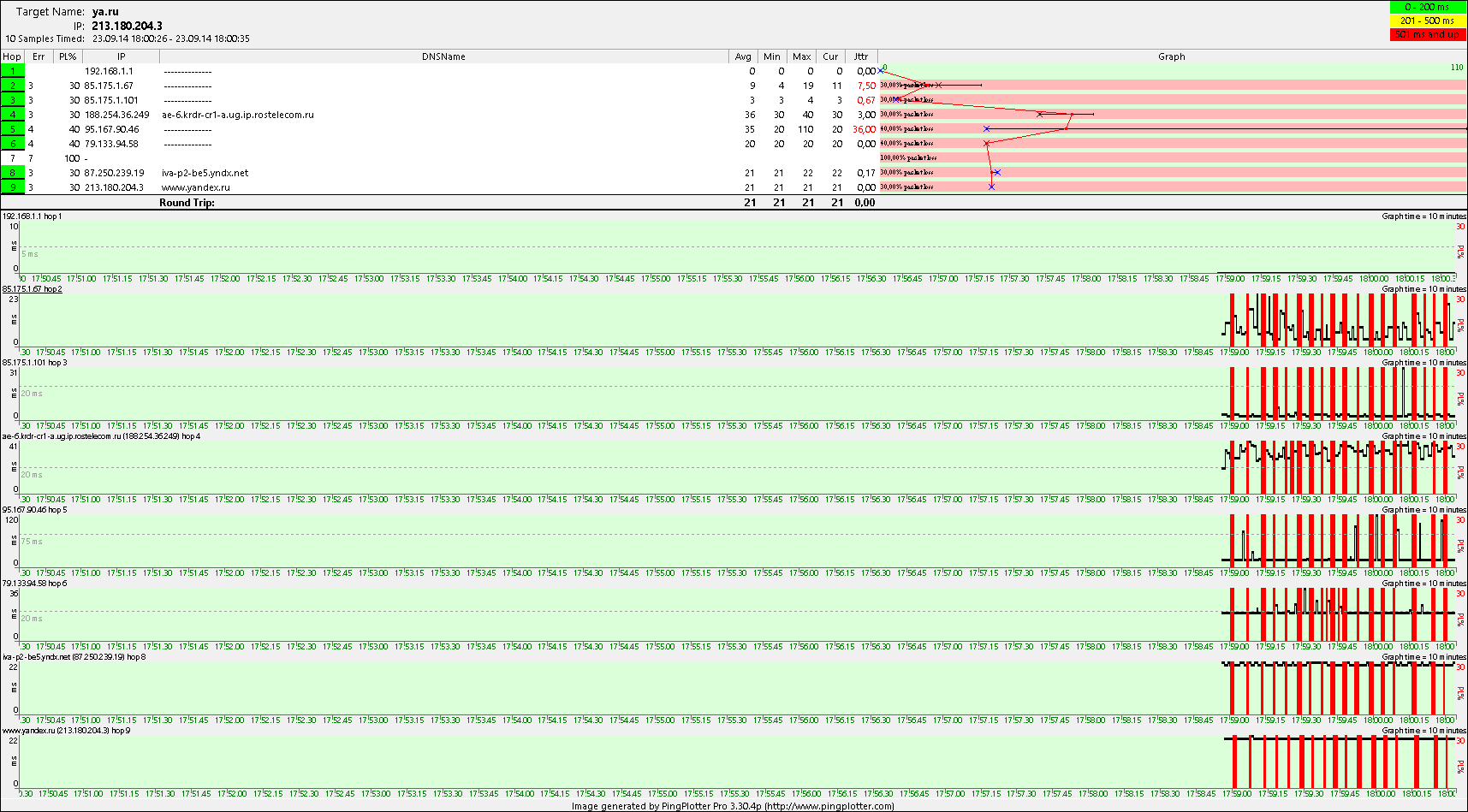The width and height of the screenshot is (1468, 812).
Task: Select the green hop 4 indicator box
Action: pyautogui.click(x=13, y=115)
